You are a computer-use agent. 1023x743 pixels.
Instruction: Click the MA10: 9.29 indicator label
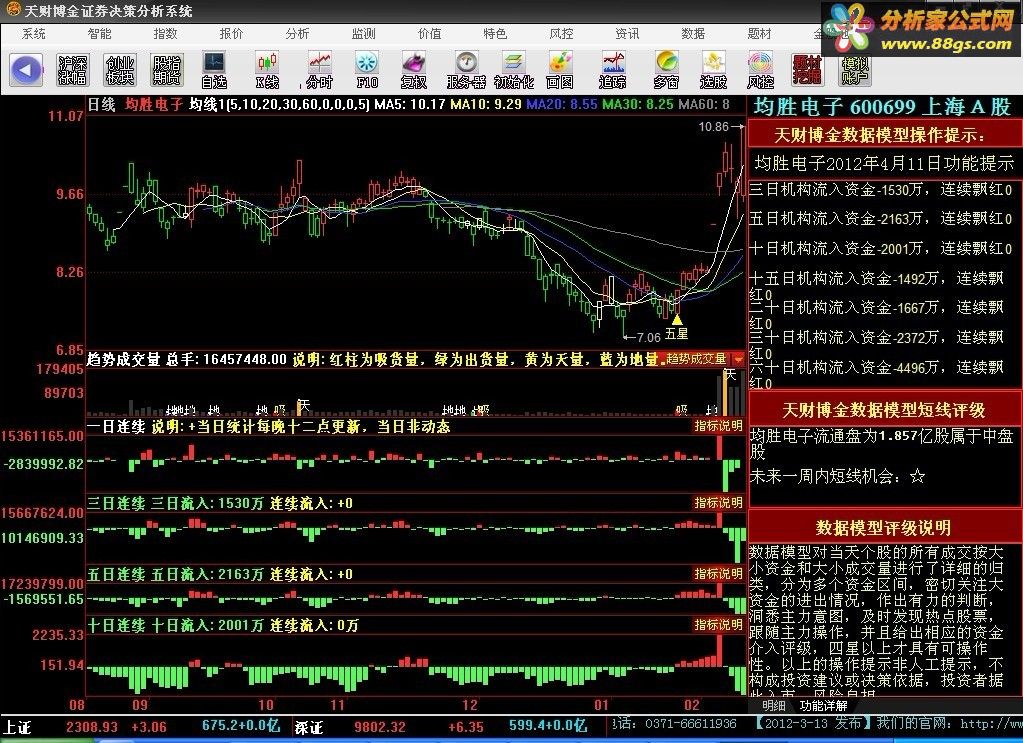coord(486,104)
